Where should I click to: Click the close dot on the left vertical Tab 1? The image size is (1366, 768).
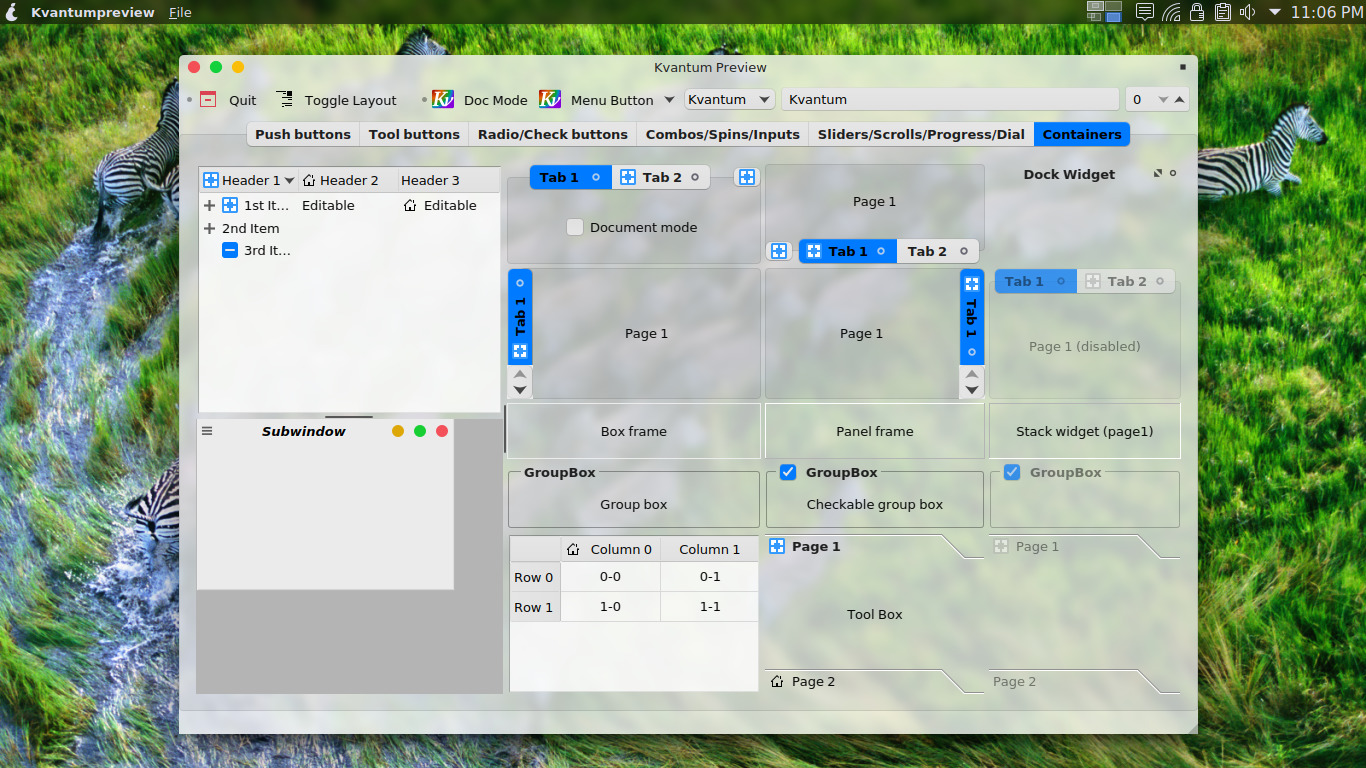(520, 283)
